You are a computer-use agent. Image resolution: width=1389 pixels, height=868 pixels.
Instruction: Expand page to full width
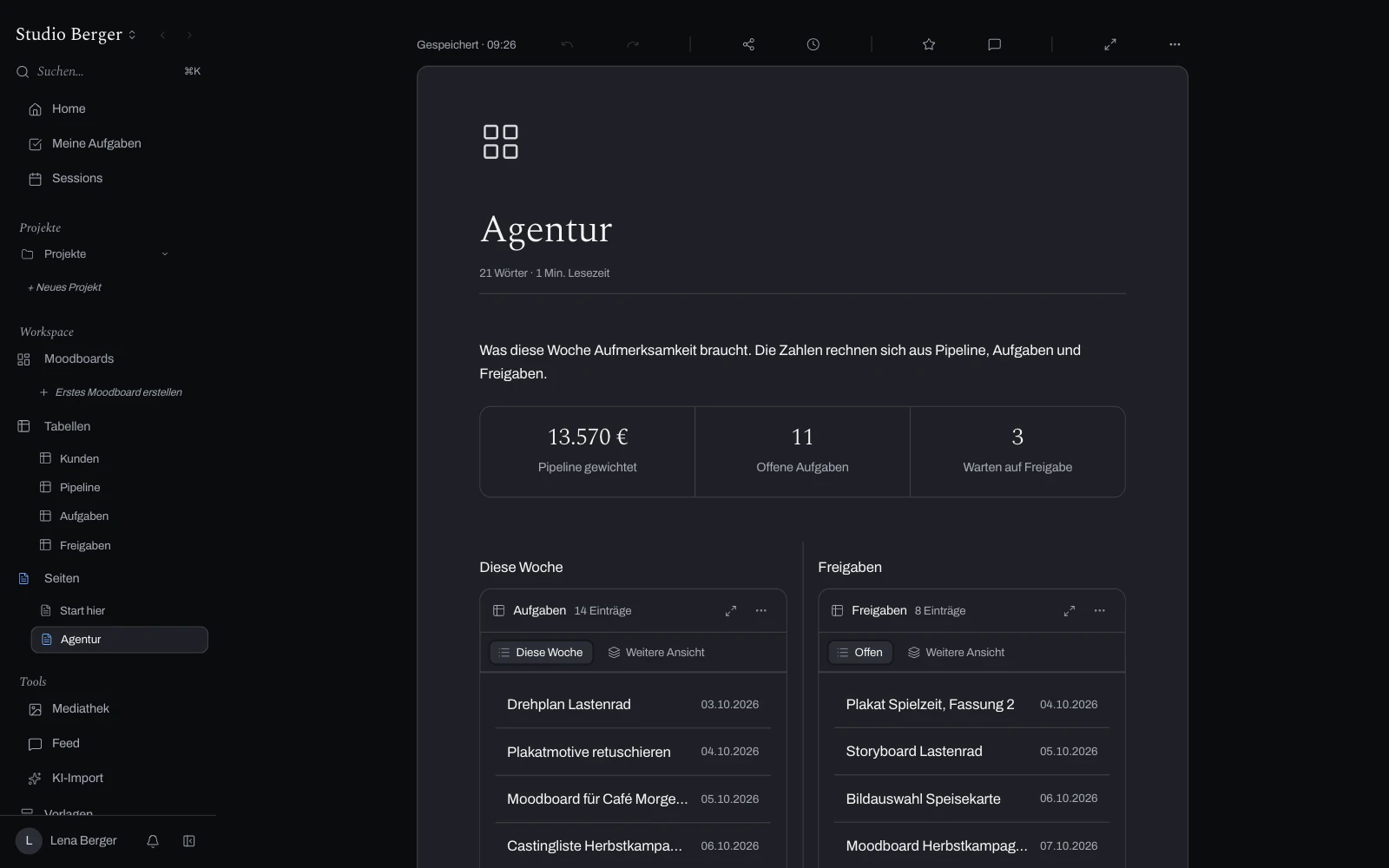(x=1110, y=44)
